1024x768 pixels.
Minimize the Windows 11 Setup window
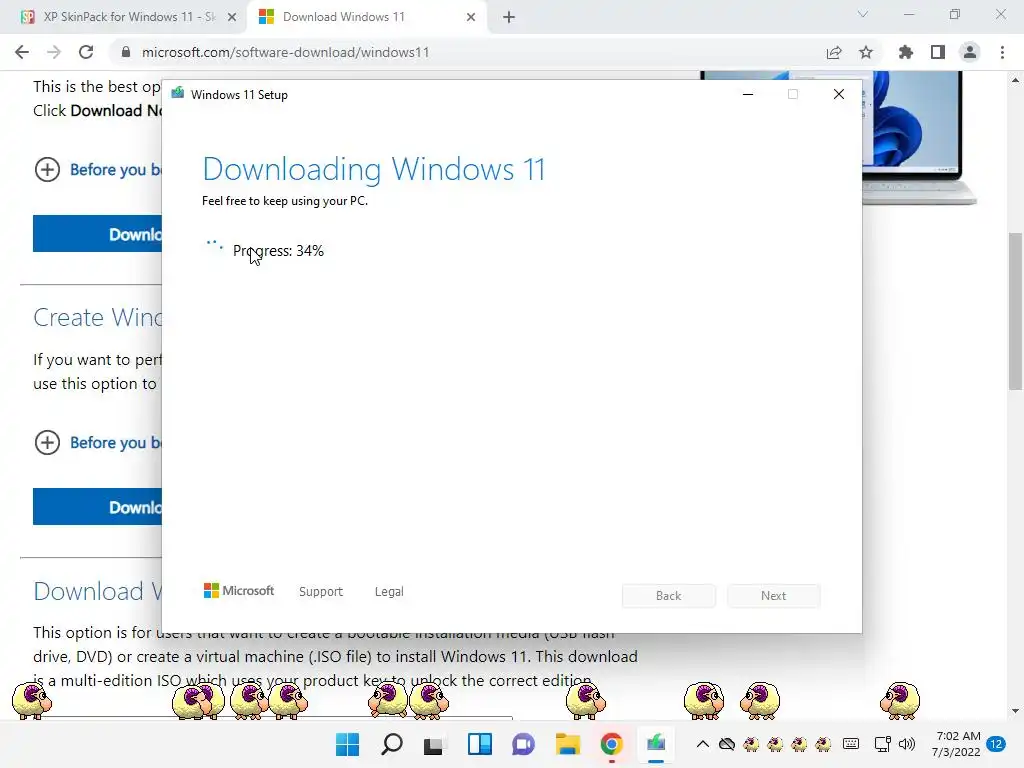748,94
